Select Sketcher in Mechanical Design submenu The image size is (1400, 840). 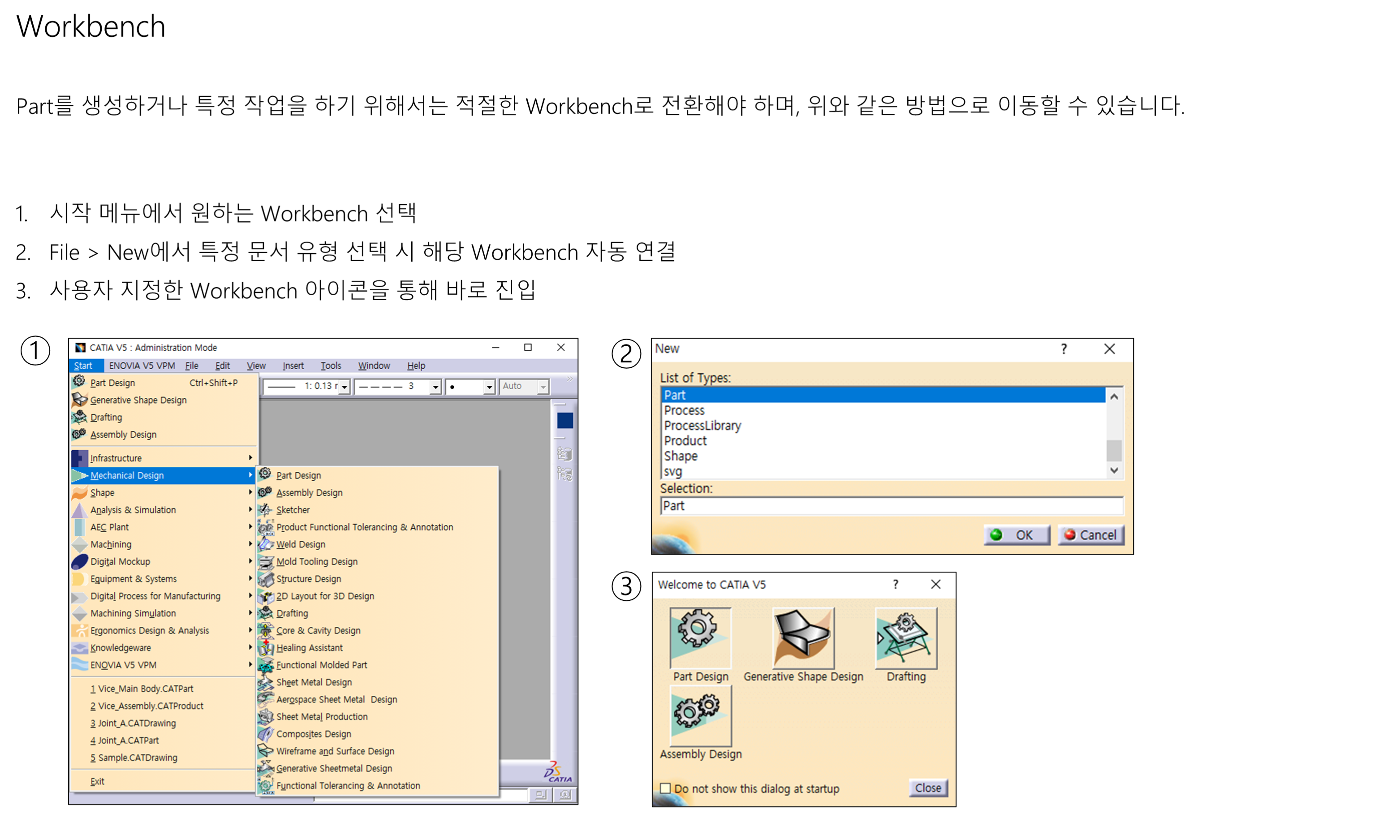tap(293, 509)
